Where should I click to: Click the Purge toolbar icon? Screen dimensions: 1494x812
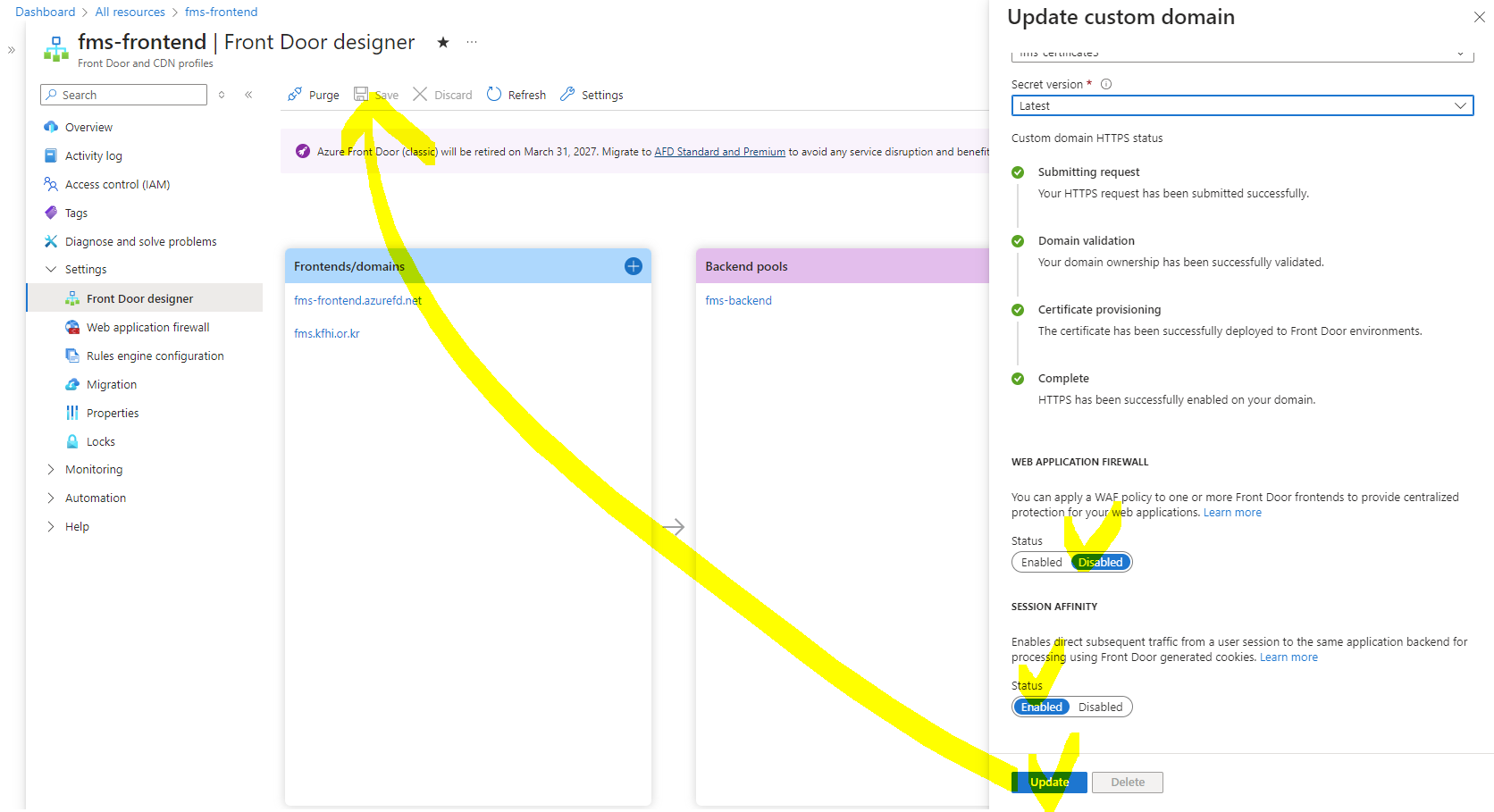295,95
